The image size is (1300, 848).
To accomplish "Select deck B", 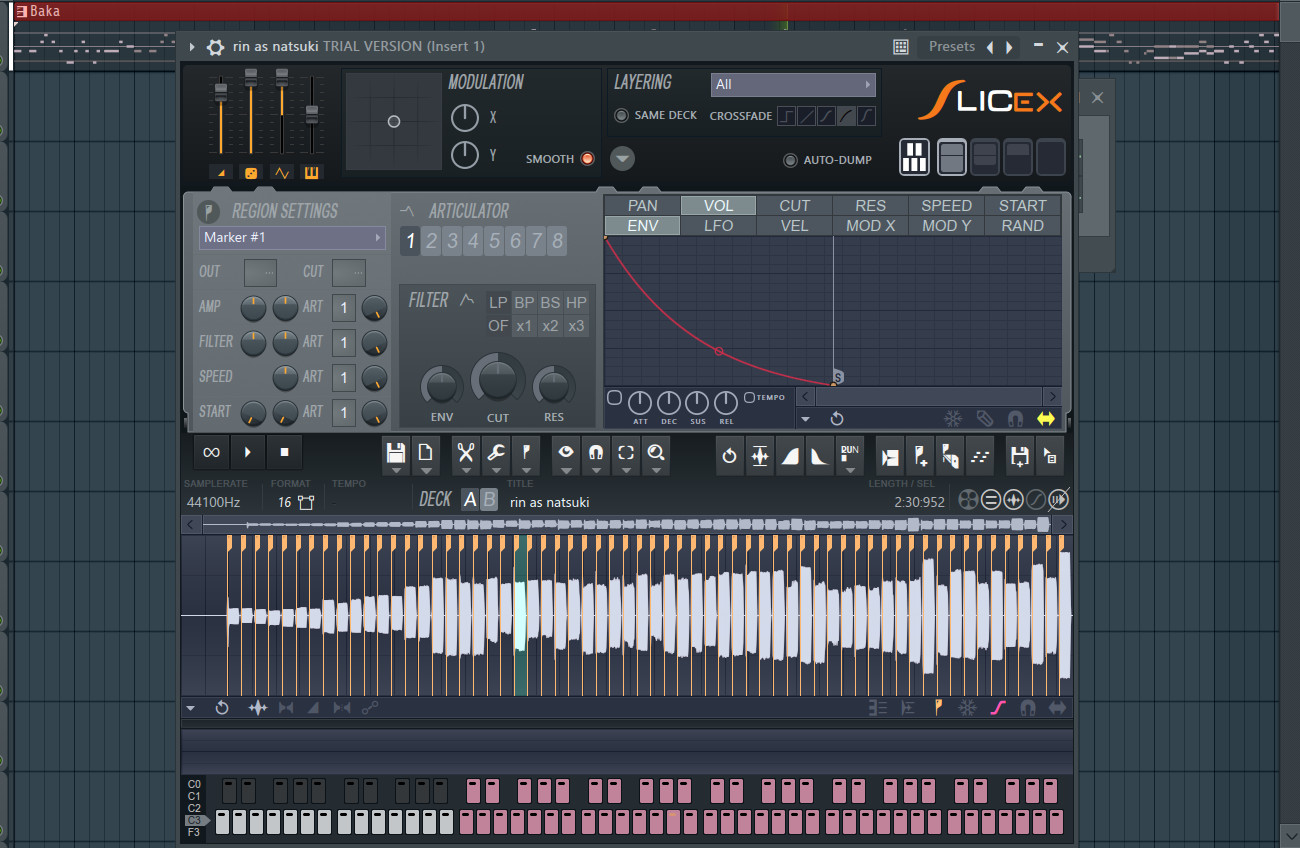I will (x=489, y=500).
